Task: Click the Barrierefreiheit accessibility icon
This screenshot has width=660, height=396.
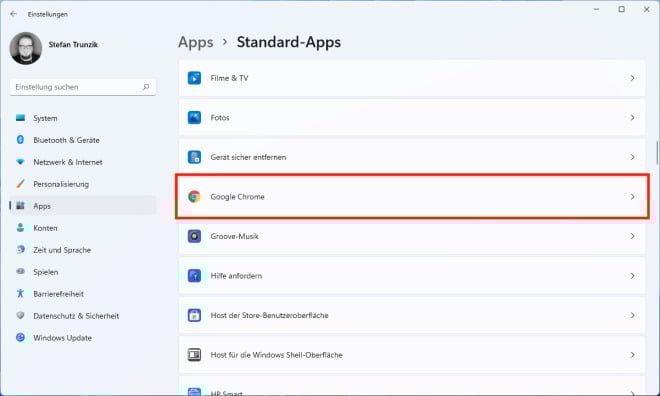Action: click(20, 293)
